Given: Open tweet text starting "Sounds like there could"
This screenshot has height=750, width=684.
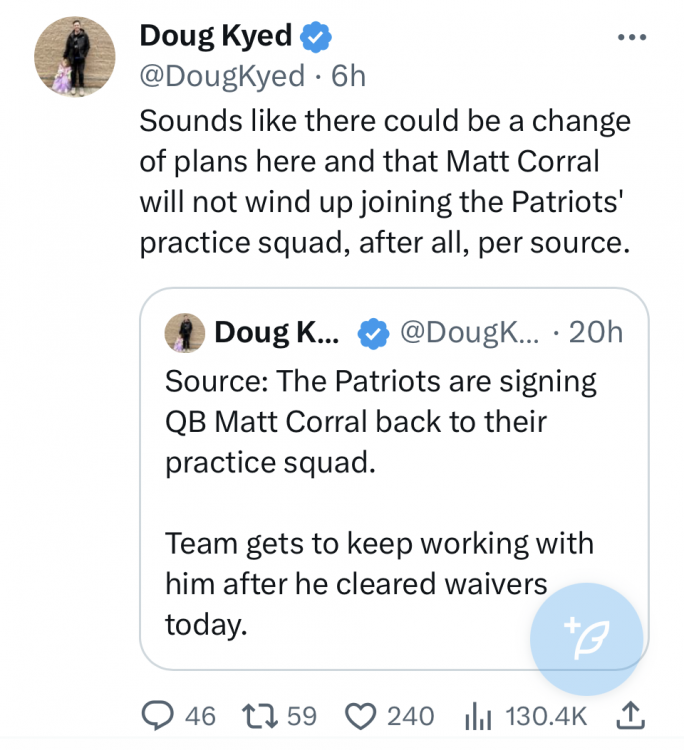Looking at the screenshot, I should [x=385, y=181].
